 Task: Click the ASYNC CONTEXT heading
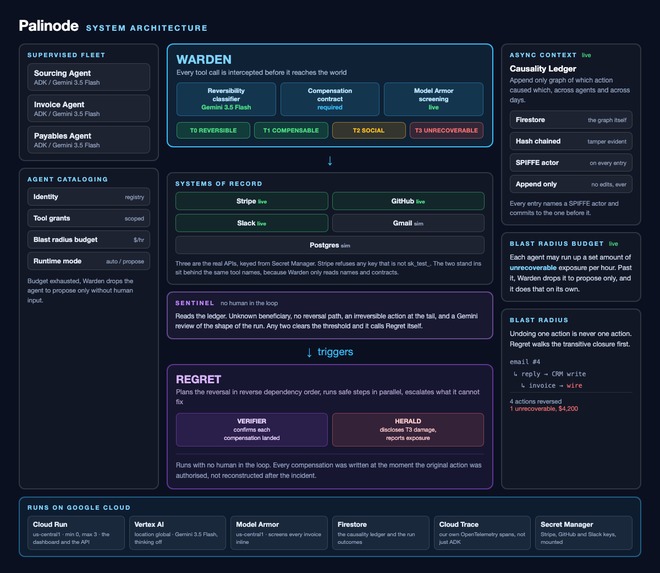pyautogui.click(x=543, y=55)
